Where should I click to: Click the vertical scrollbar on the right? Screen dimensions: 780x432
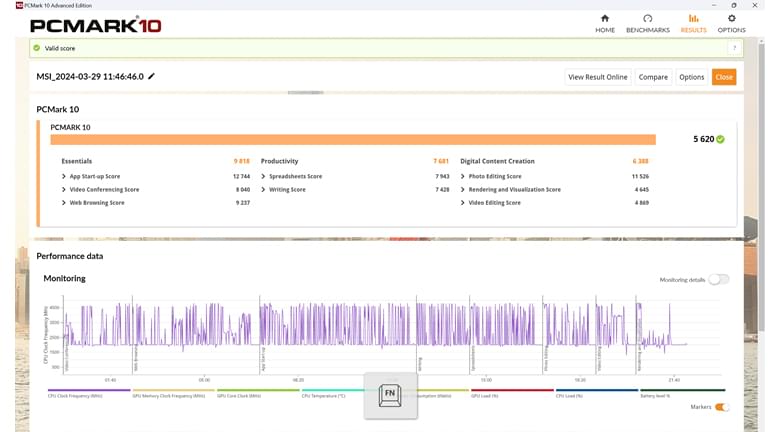pos(761,187)
